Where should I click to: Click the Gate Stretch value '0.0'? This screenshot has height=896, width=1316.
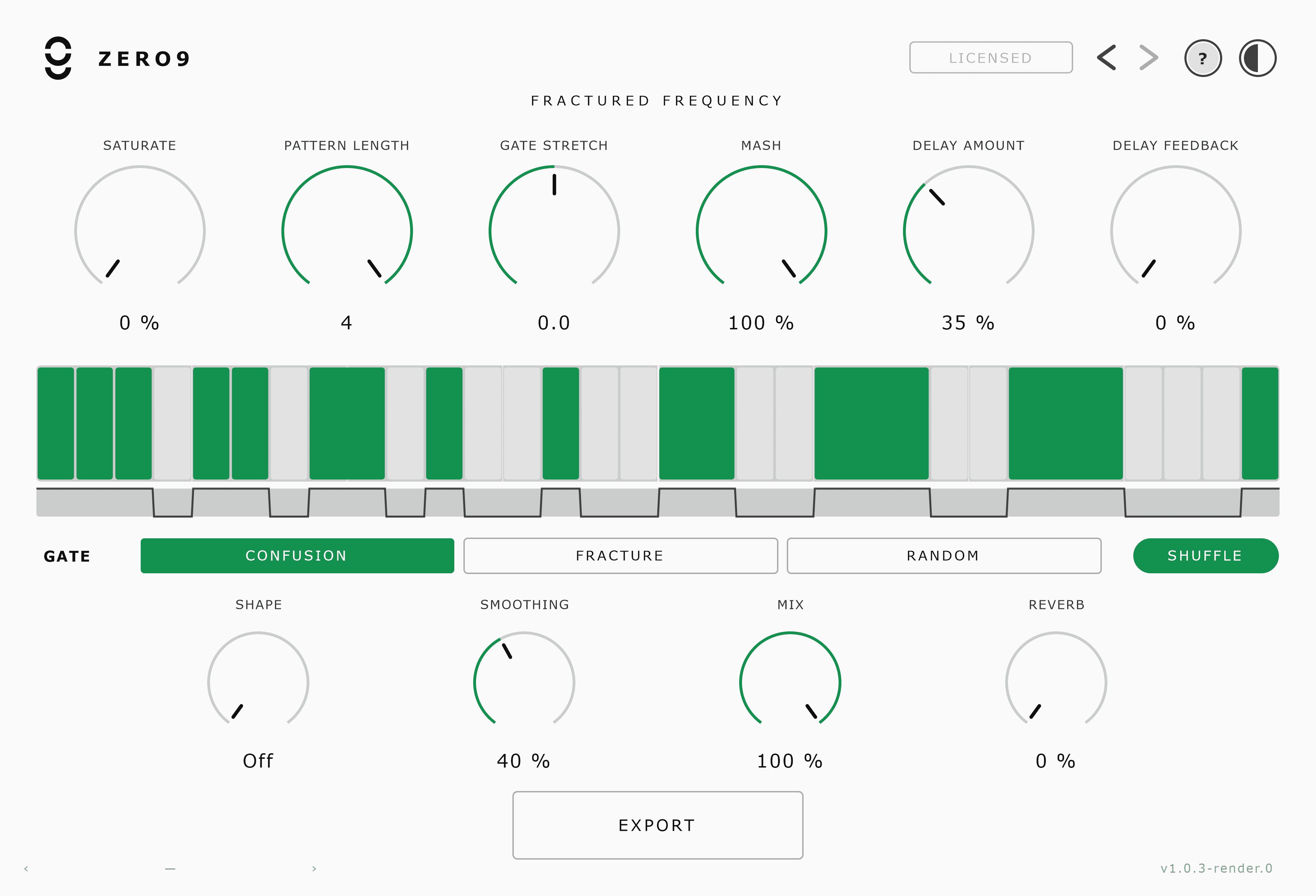pyautogui.click(x=554, y=323)
